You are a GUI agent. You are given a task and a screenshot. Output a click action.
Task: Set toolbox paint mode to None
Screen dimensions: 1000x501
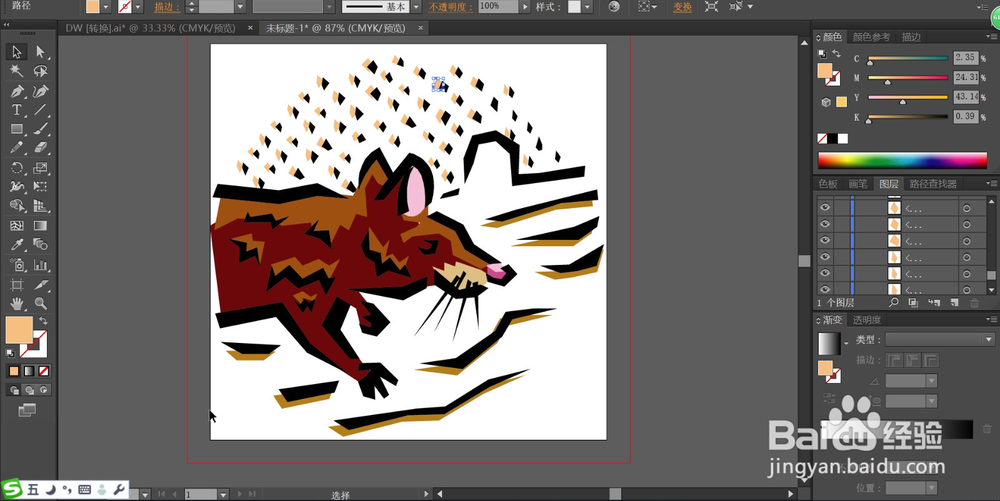tap(44, 371)
